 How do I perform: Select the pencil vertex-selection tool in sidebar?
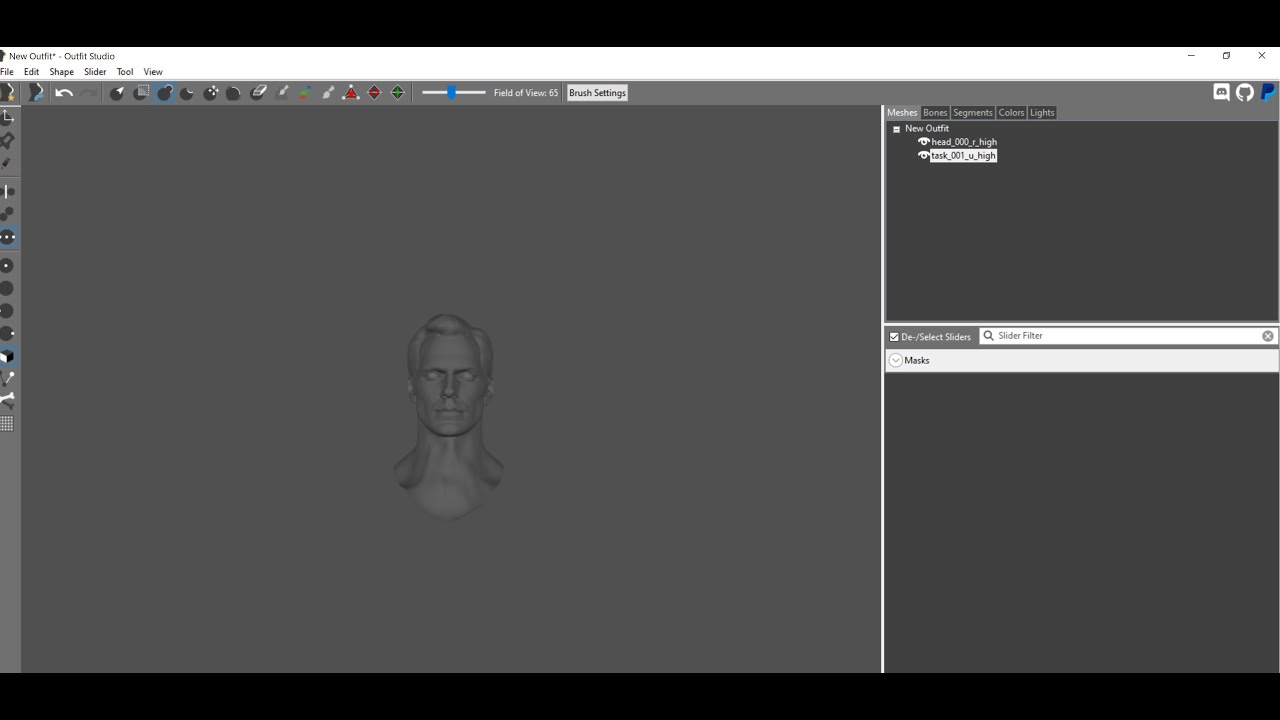click(x=7, y=163)
